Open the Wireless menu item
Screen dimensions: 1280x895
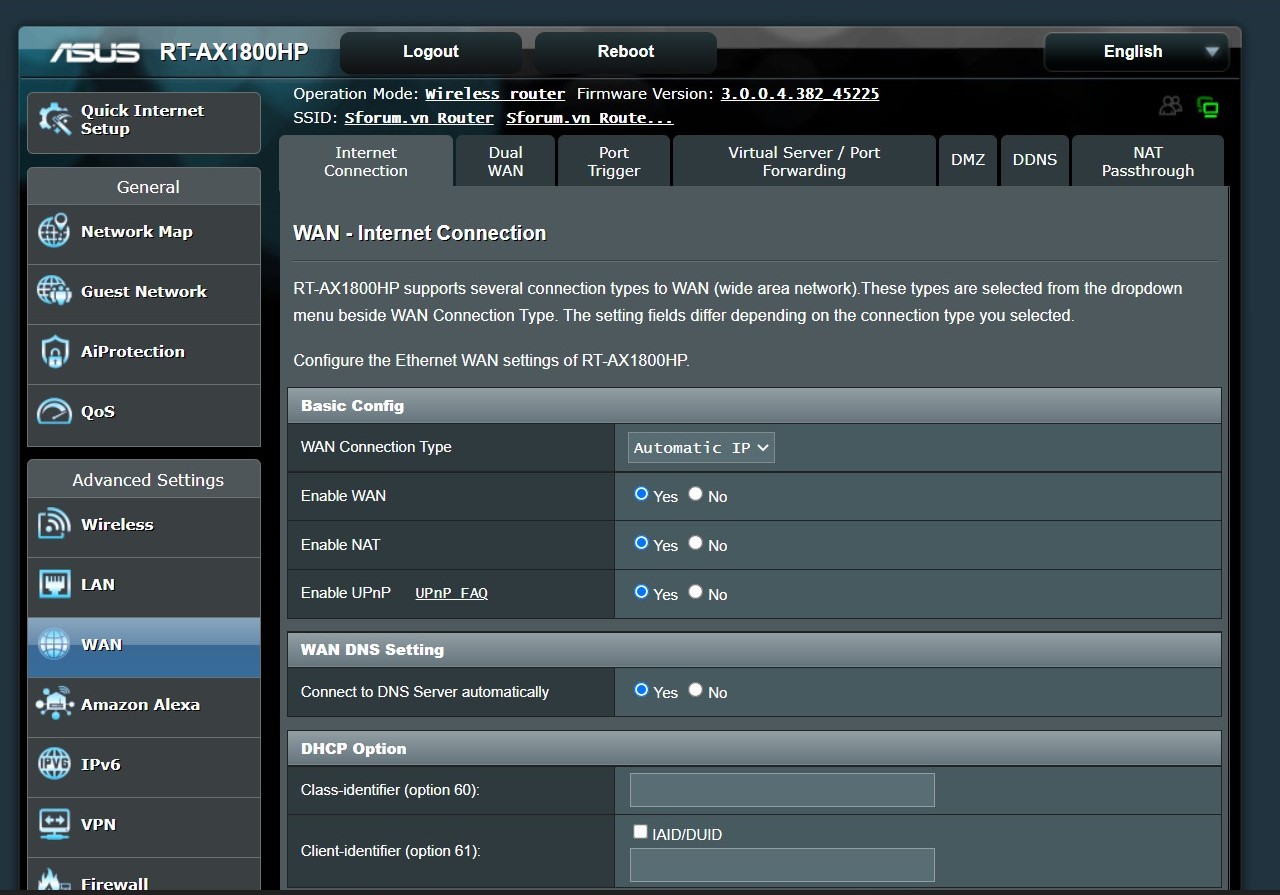(144, 527)
